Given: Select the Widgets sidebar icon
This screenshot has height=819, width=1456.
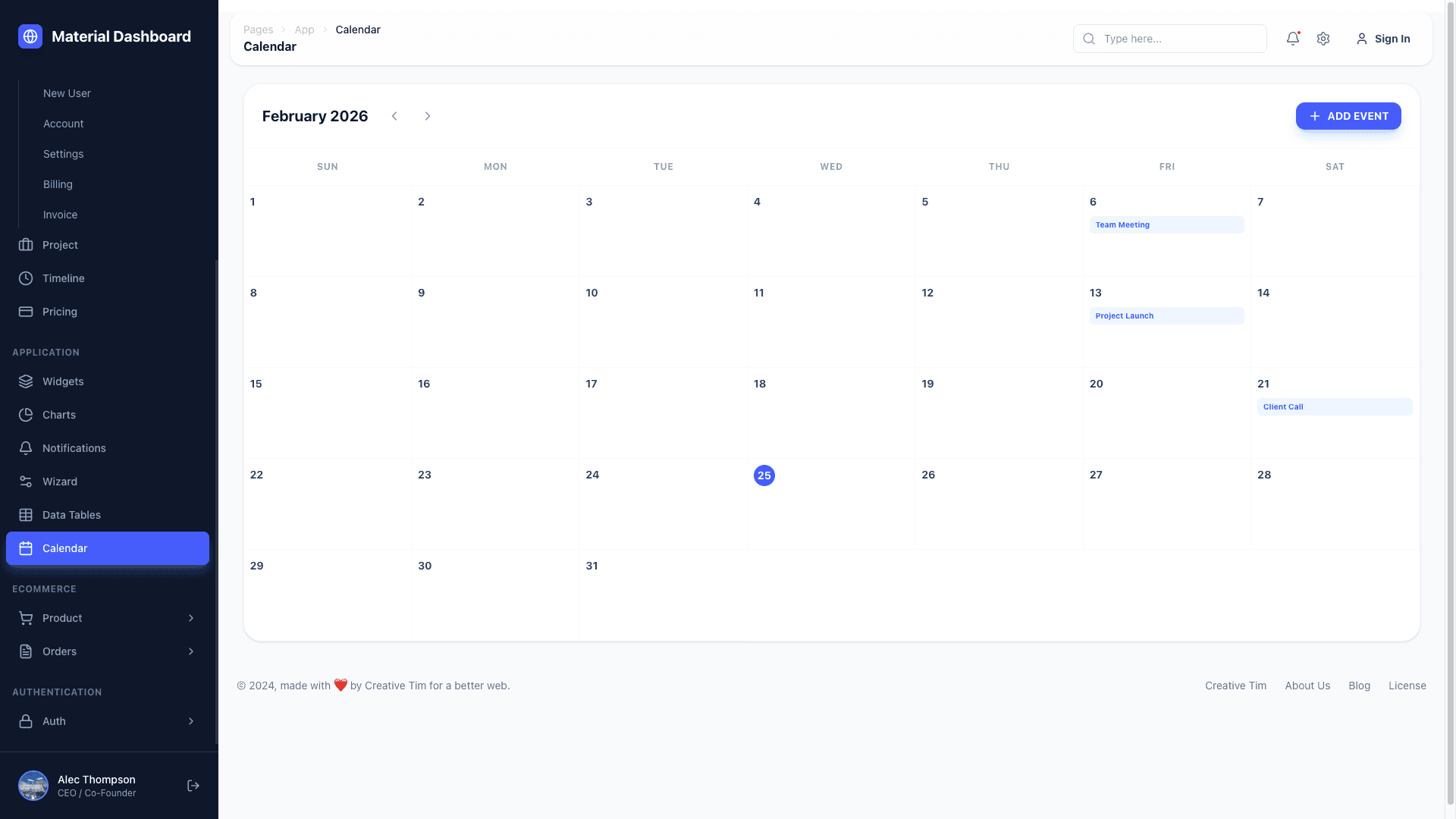Looking at the screenshot, I should click(26, 381).
